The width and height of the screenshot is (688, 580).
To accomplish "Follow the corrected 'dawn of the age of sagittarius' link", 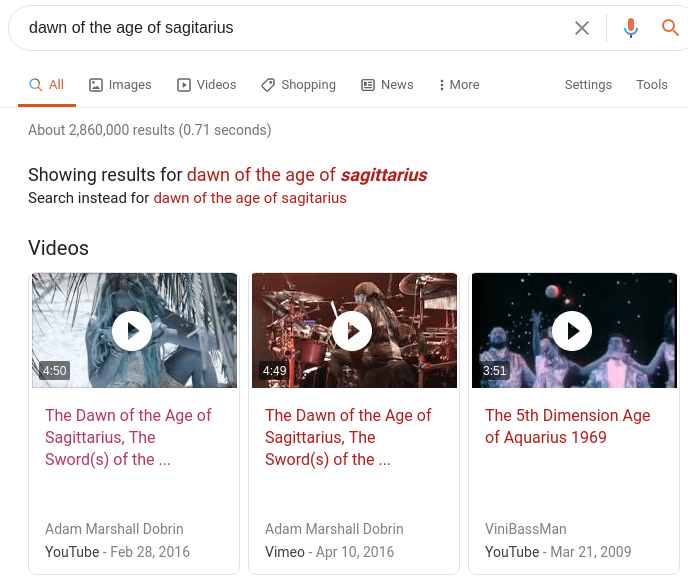I will click(307, 175).
